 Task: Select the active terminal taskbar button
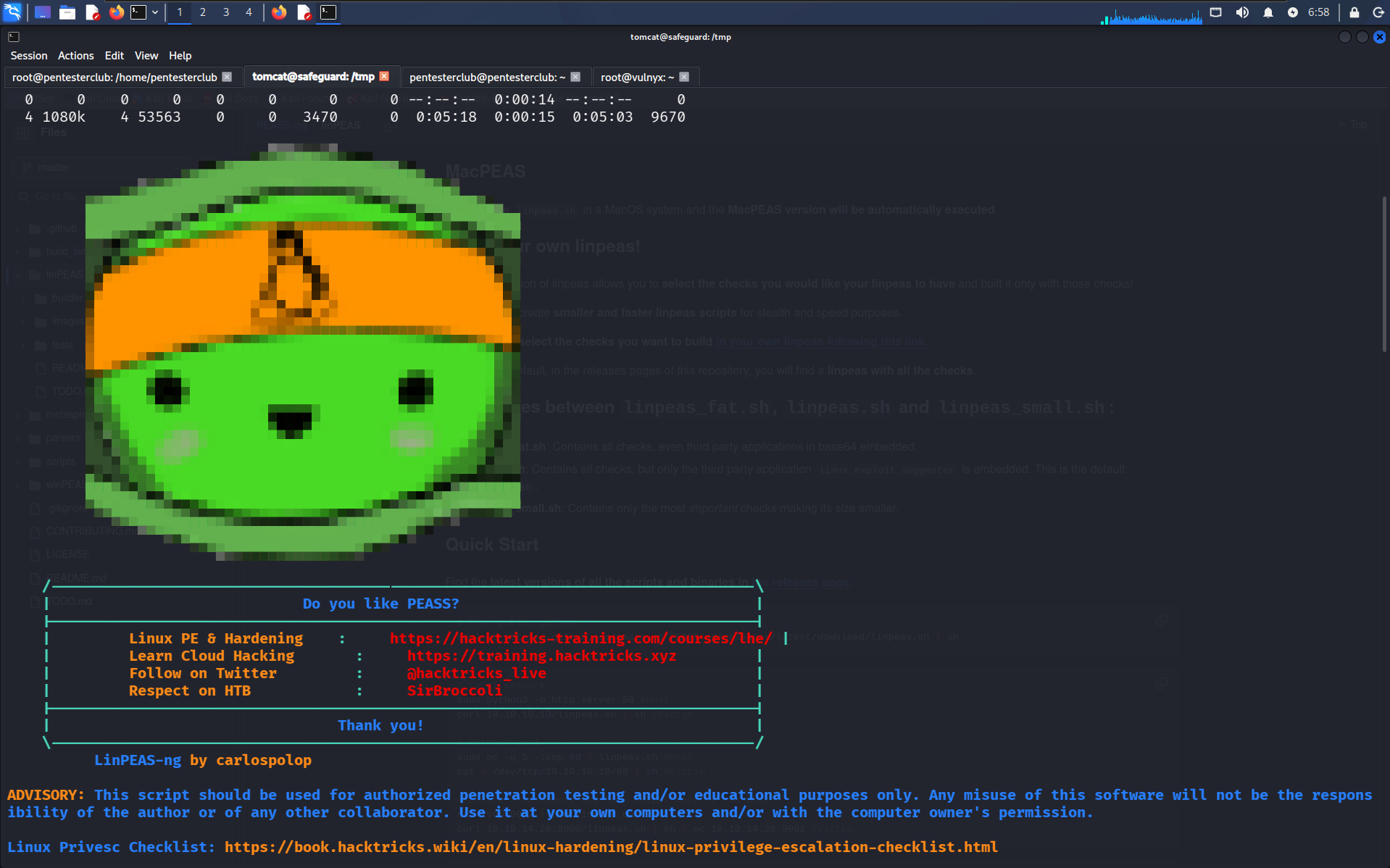328,12
